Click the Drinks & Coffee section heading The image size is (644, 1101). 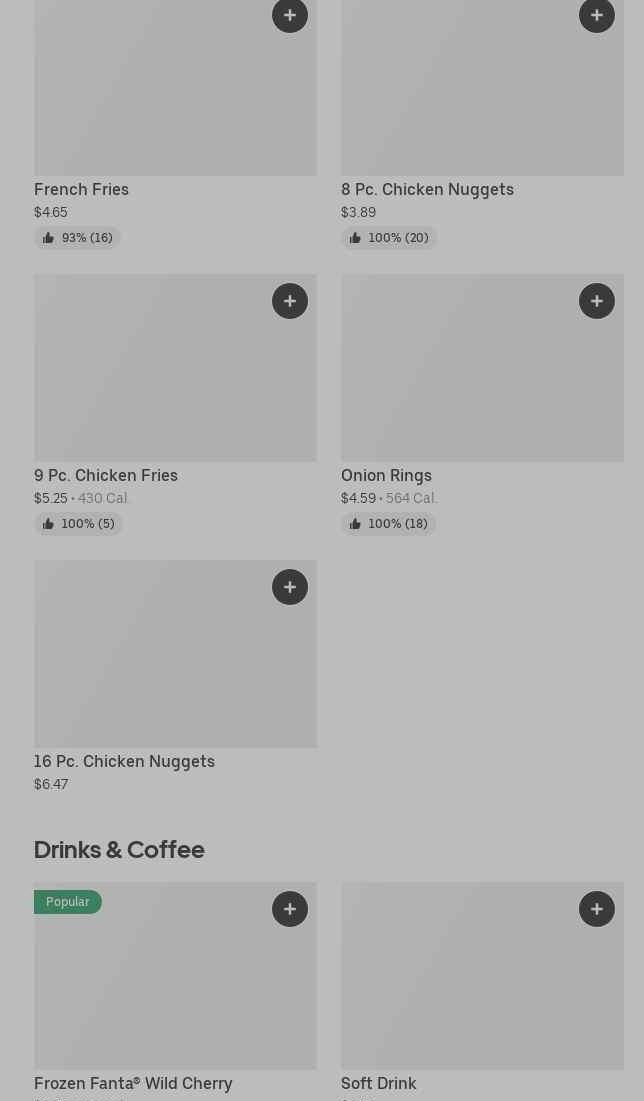(x=119, y=849)
